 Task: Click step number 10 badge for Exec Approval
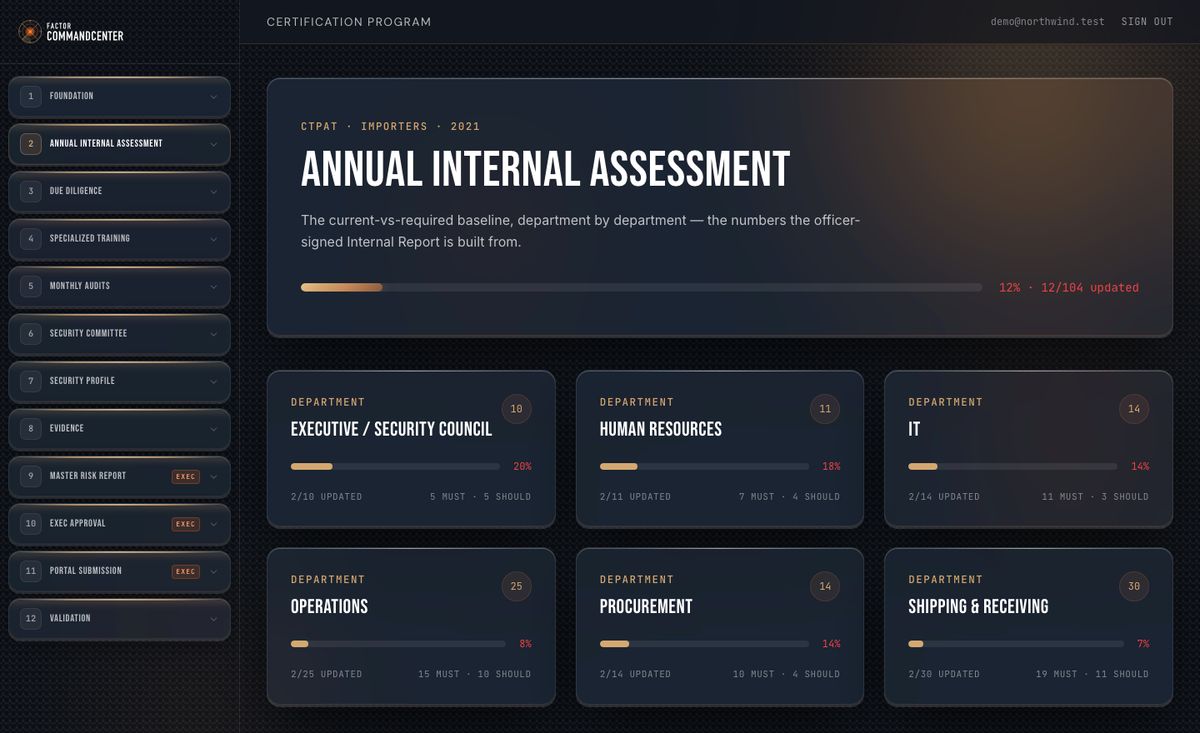[31, 524]
